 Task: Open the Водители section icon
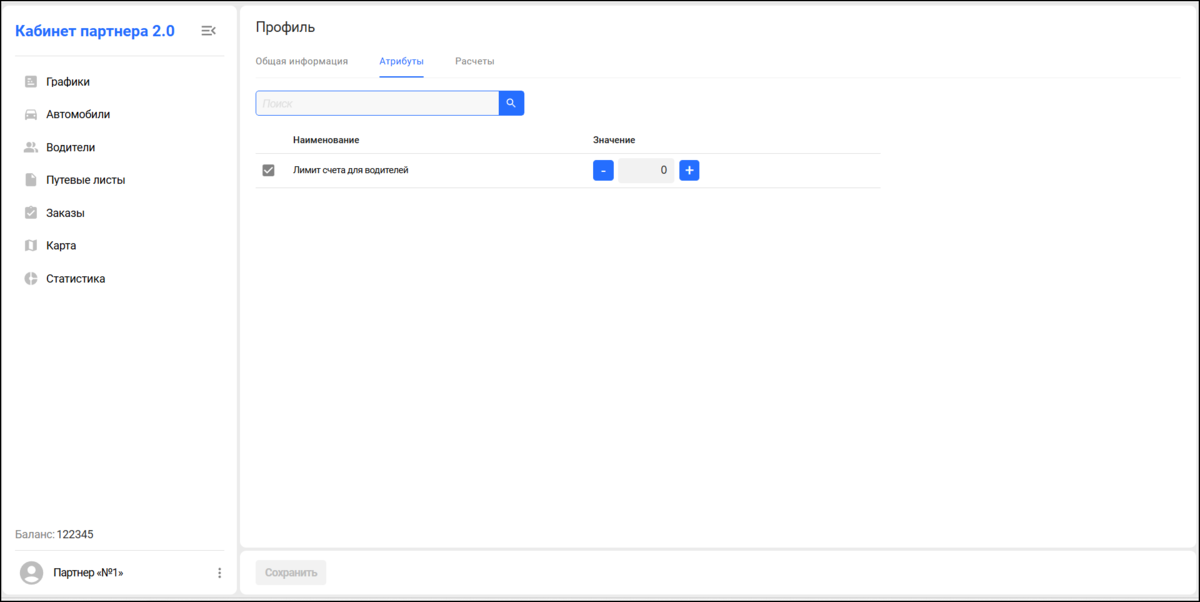pyautogui.click(x=31, y=147)
